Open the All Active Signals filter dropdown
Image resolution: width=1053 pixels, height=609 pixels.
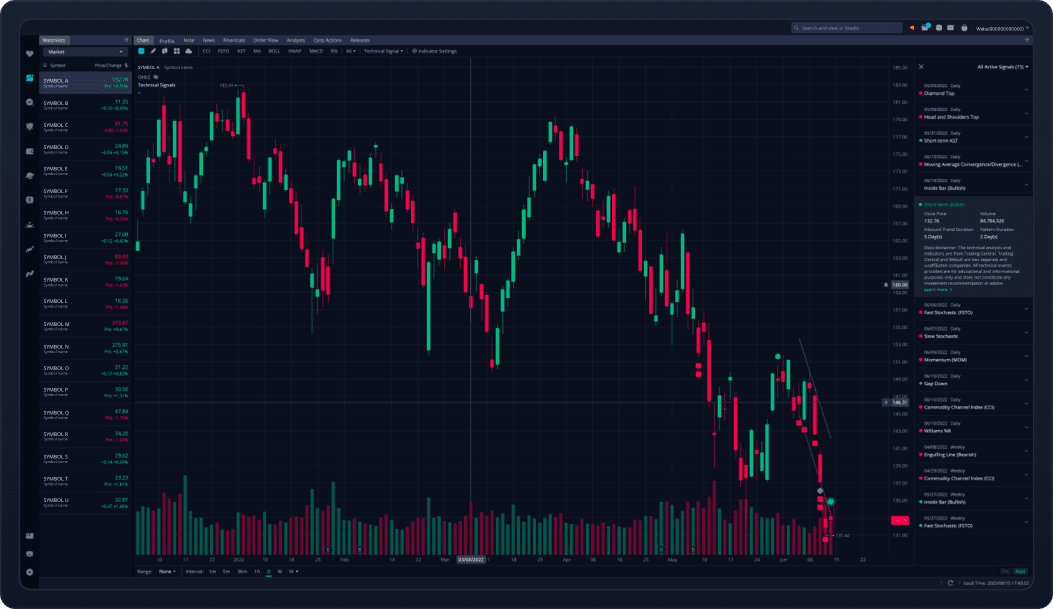tap(1002, 66)
